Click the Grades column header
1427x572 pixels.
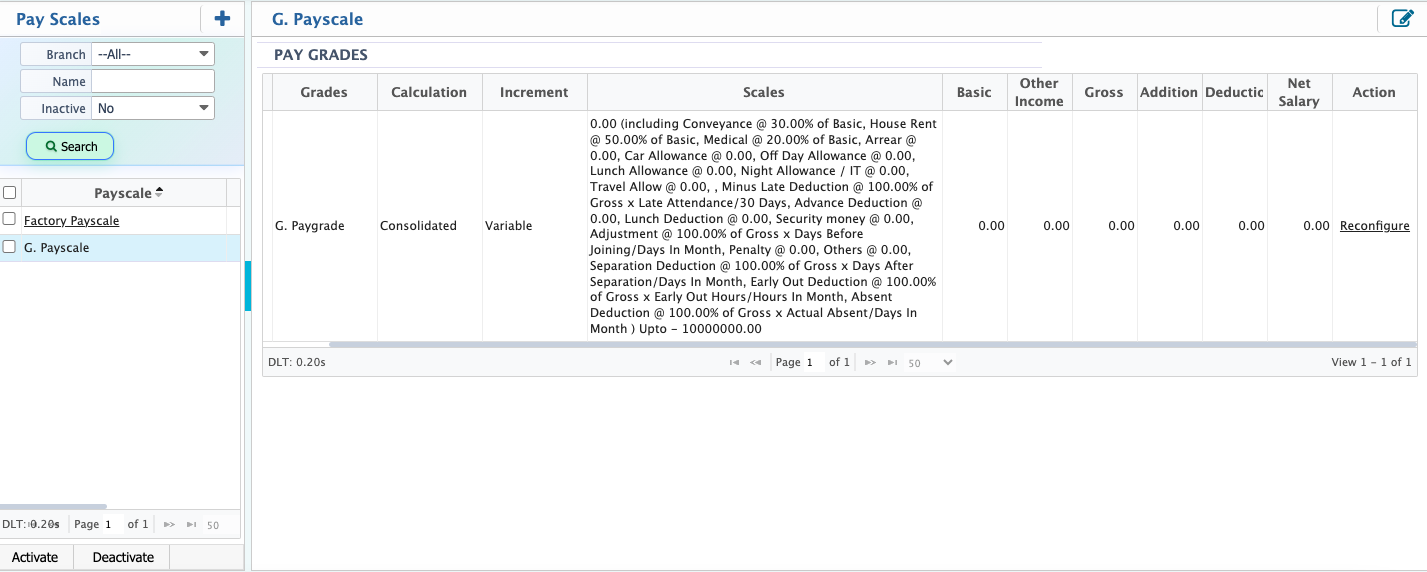click(324, 92)
